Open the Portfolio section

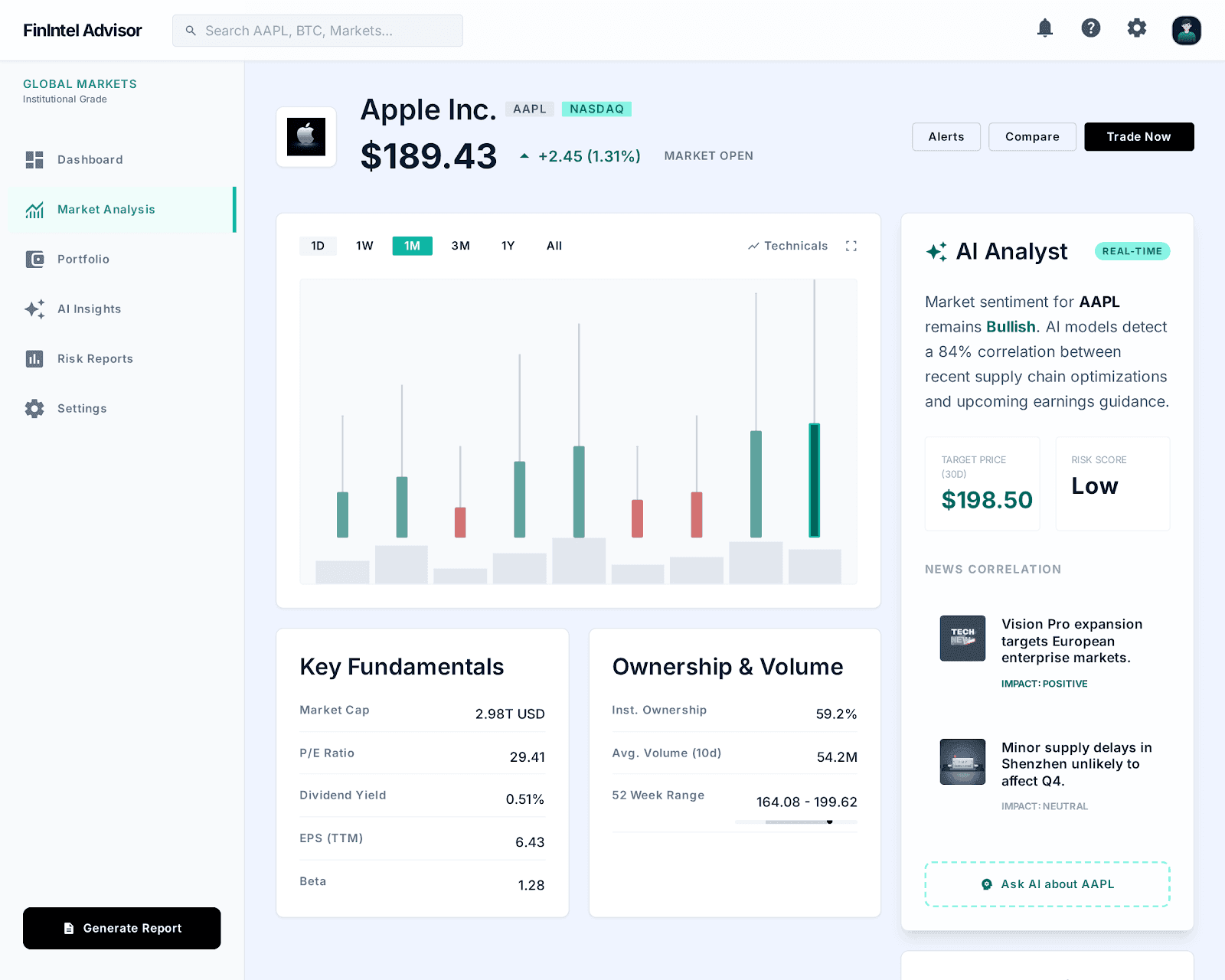pos(122,259)
